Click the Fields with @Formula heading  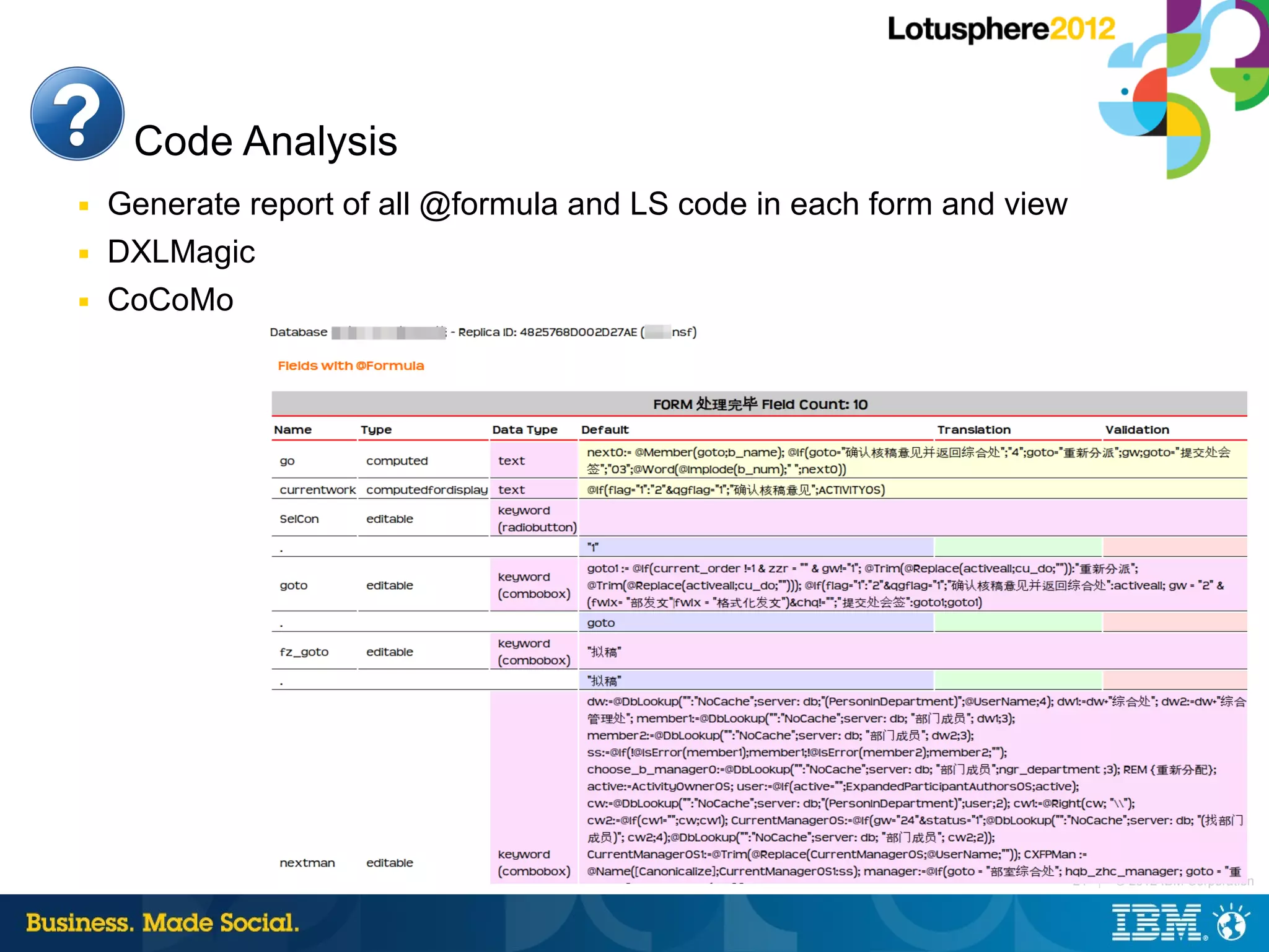pyautogui.click(x=351, y=365)
